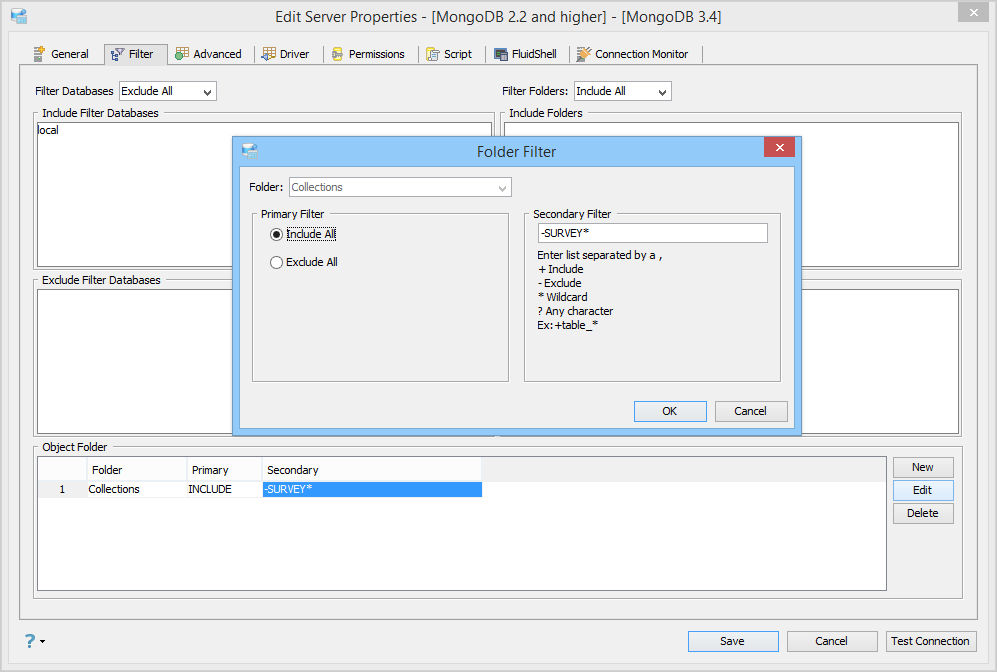This screenshot has height=672, width=997.
Task: Click the Filter tab funnel icon
Action: [118, 55]
